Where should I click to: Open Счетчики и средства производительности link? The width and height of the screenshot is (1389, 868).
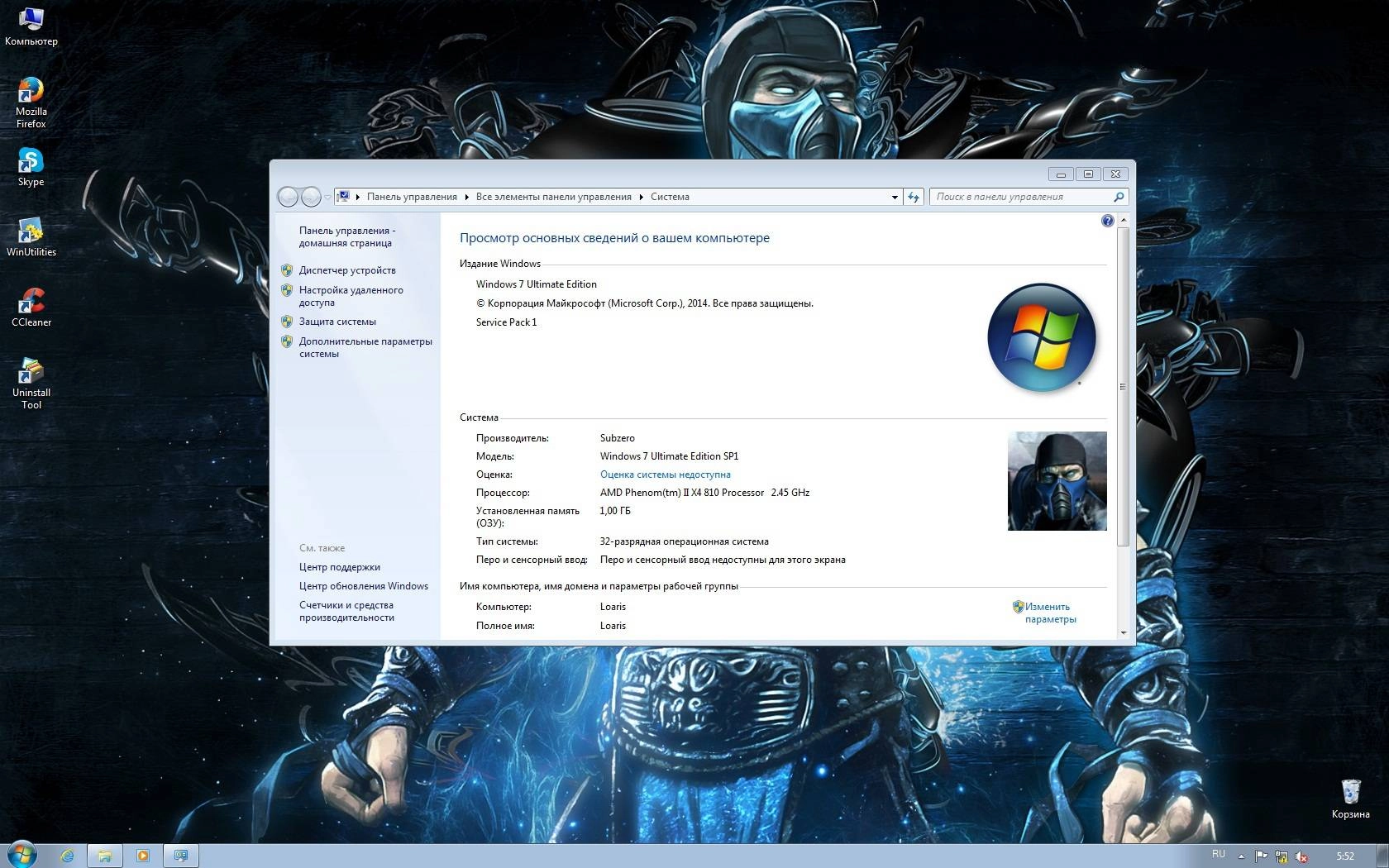pyautogui.click(x=346, y=611)
